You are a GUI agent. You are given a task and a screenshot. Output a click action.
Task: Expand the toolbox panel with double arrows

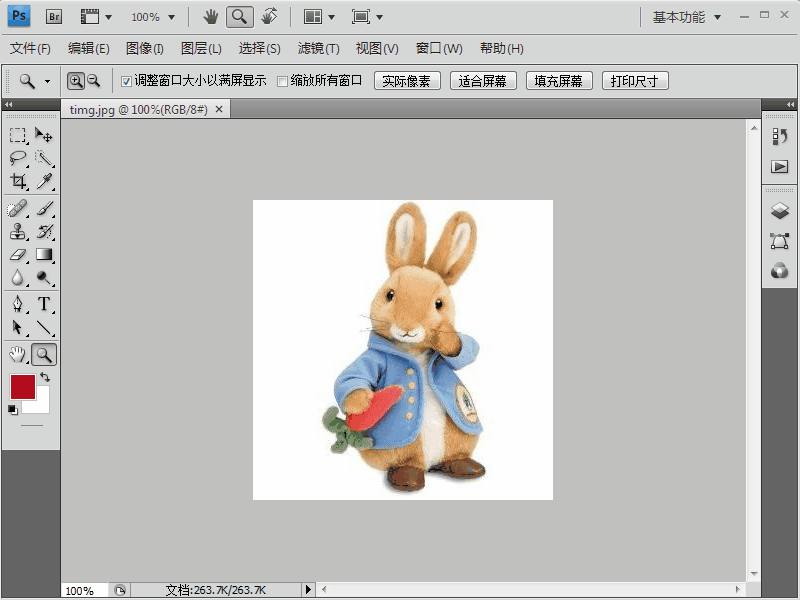pyautogui.click(x=8, y=105)
